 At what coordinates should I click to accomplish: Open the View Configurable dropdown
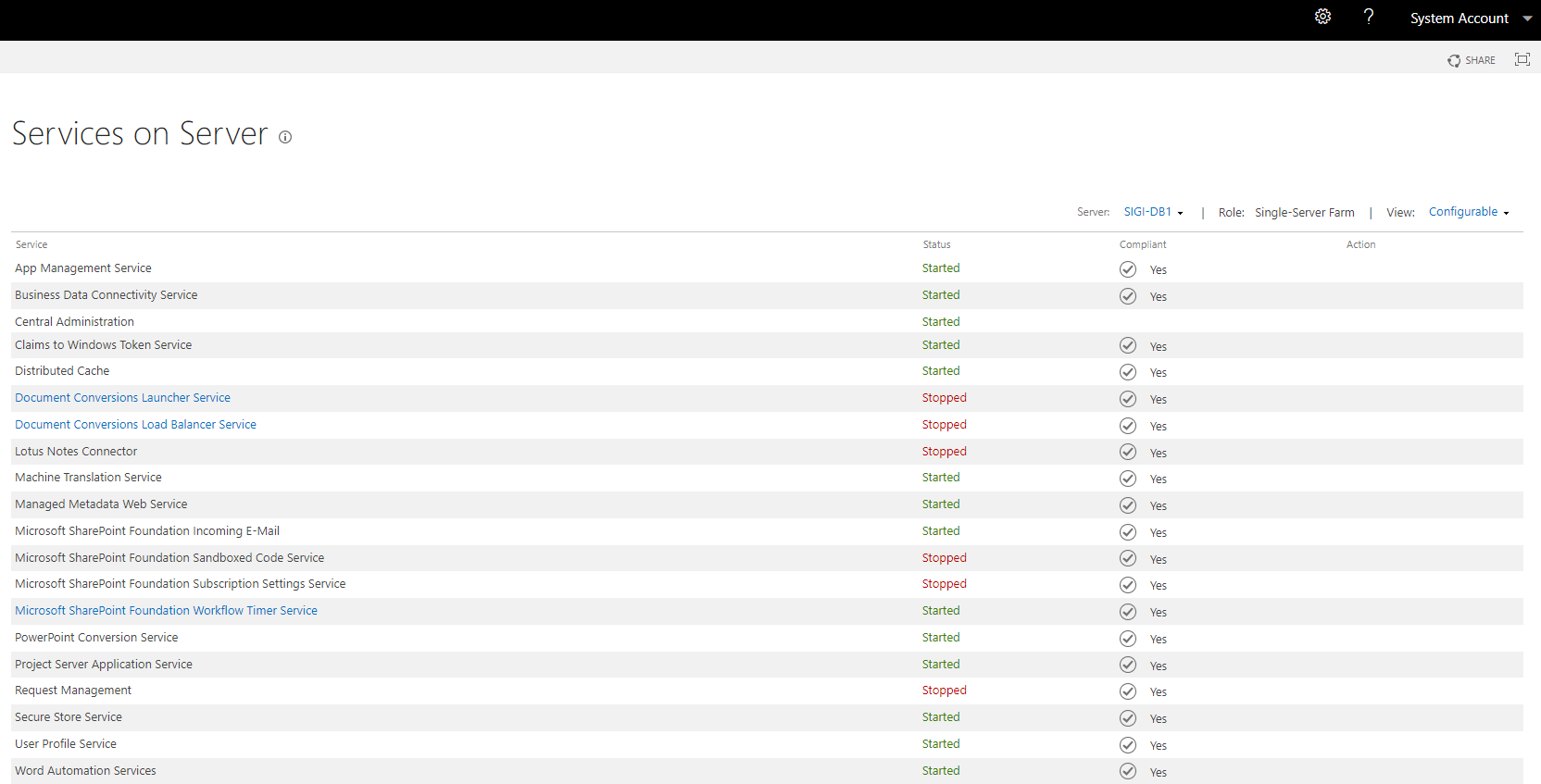1469,212
